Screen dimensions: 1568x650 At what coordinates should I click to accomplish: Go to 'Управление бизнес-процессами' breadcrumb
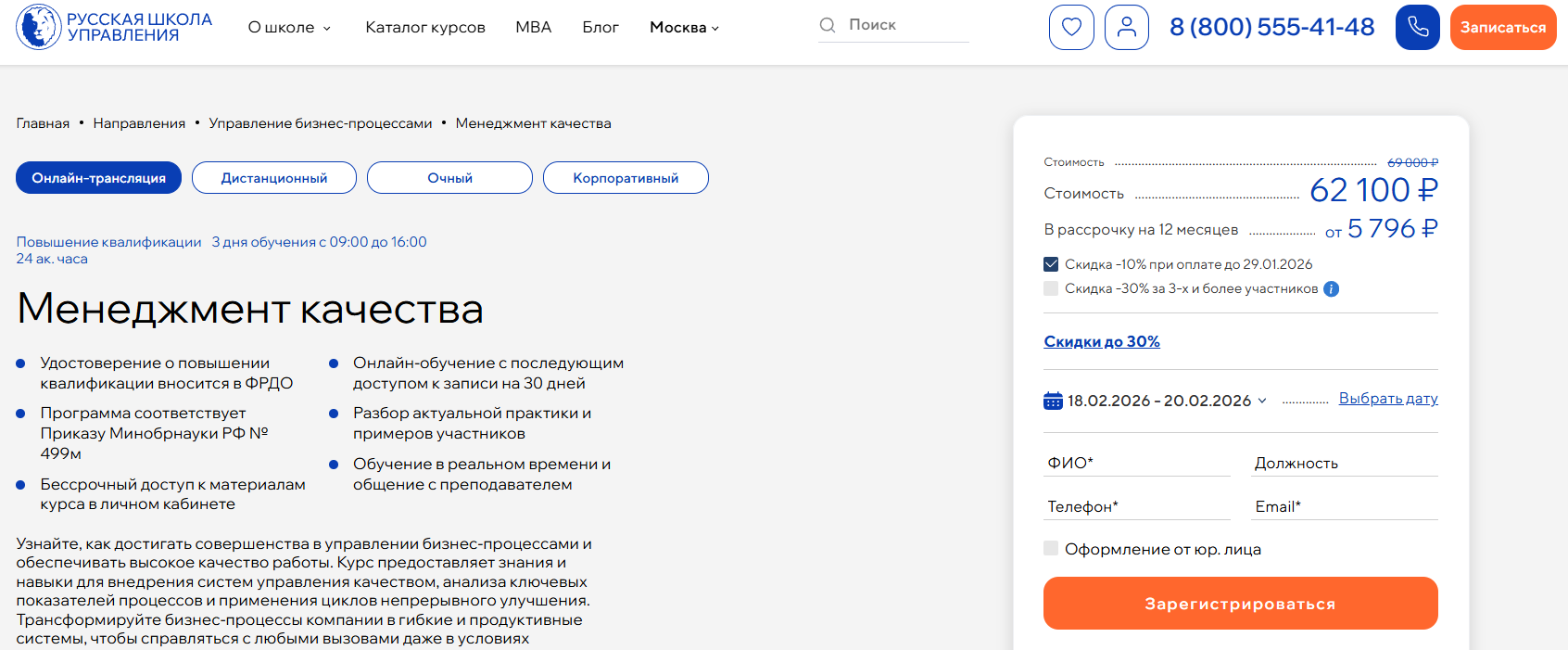point(321,123)
